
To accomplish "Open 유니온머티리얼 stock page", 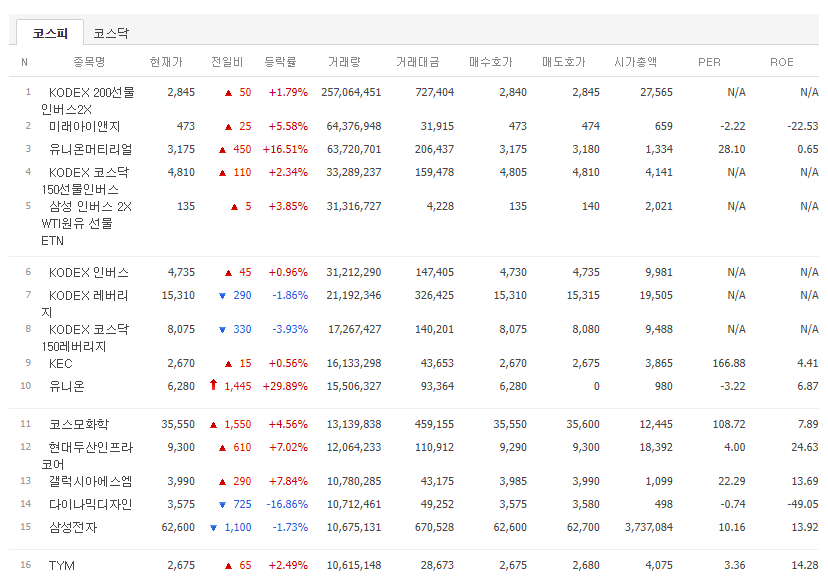I will (x=90, y=149).
